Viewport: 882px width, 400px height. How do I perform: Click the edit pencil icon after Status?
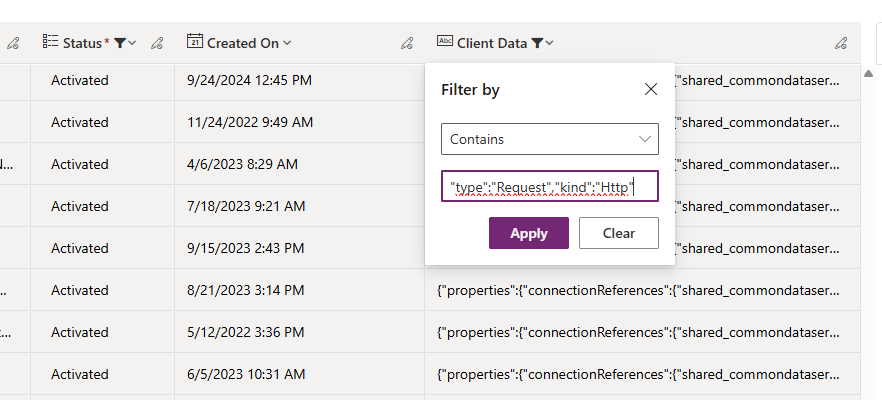pos(157,43)
